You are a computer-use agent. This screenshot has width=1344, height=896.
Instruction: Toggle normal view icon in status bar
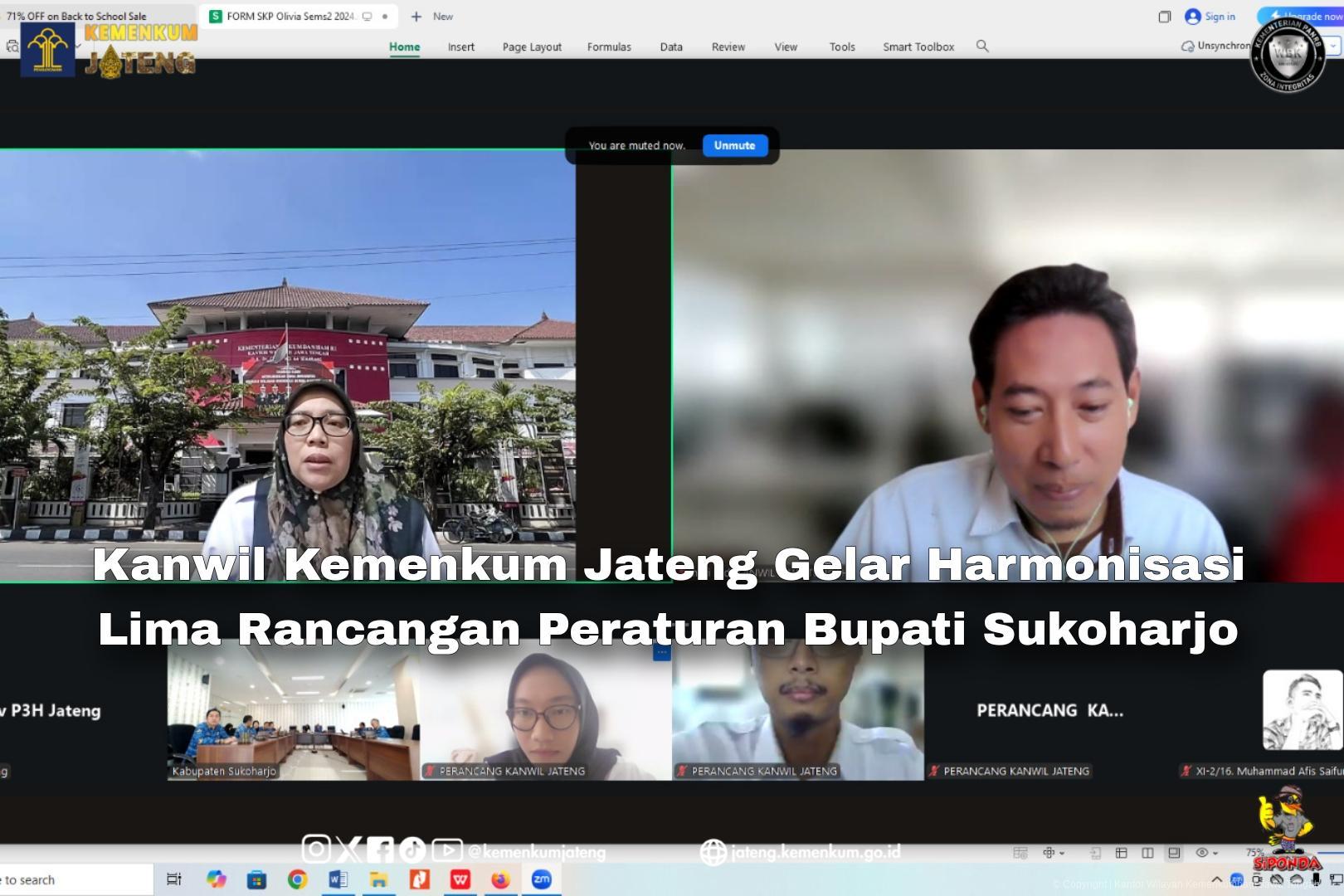pyautogui.click(x=1121, y=853)
